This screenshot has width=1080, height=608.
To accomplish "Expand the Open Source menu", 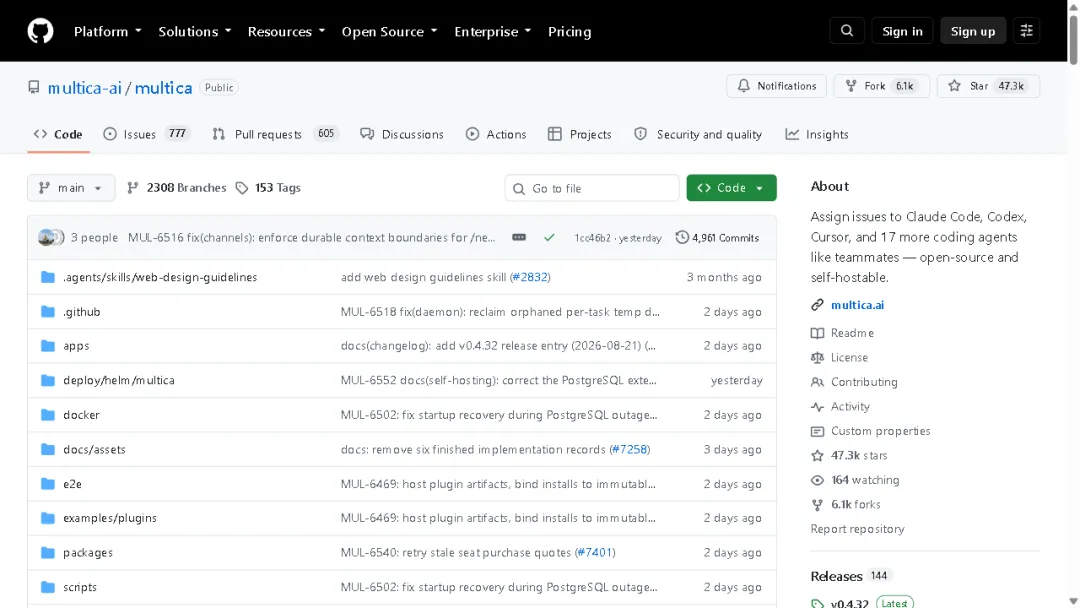I will tap(389, 32).
